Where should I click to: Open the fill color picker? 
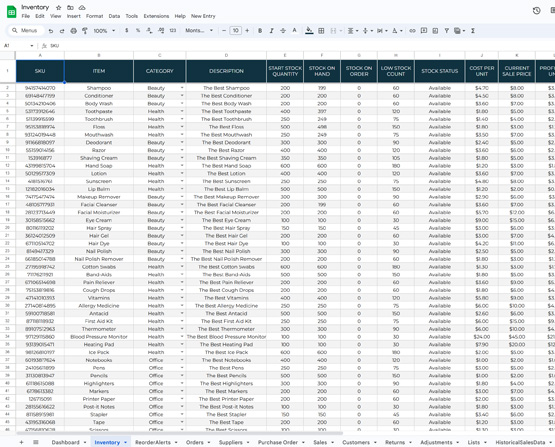(309, 31)
